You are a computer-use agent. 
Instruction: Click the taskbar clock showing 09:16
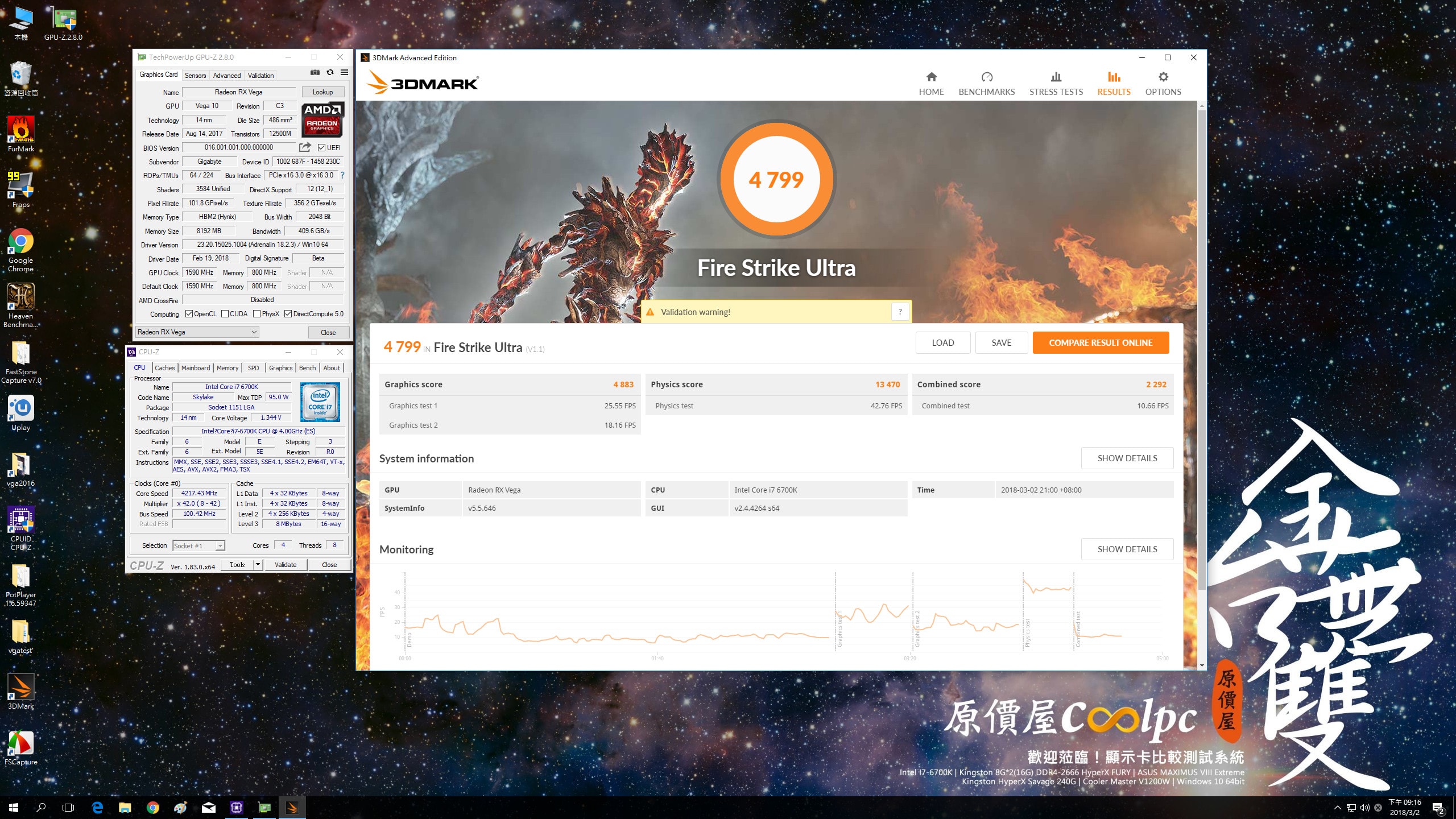(x=1405, y=808)
